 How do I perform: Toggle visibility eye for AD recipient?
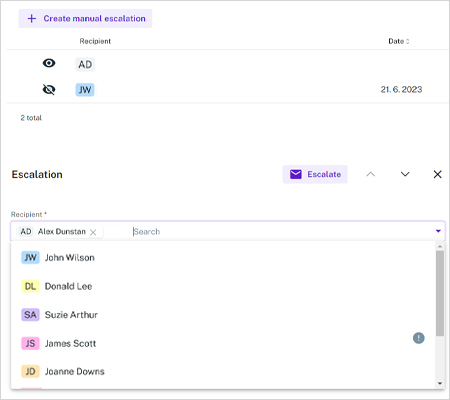pyautogui.click(x=49, y=63)
